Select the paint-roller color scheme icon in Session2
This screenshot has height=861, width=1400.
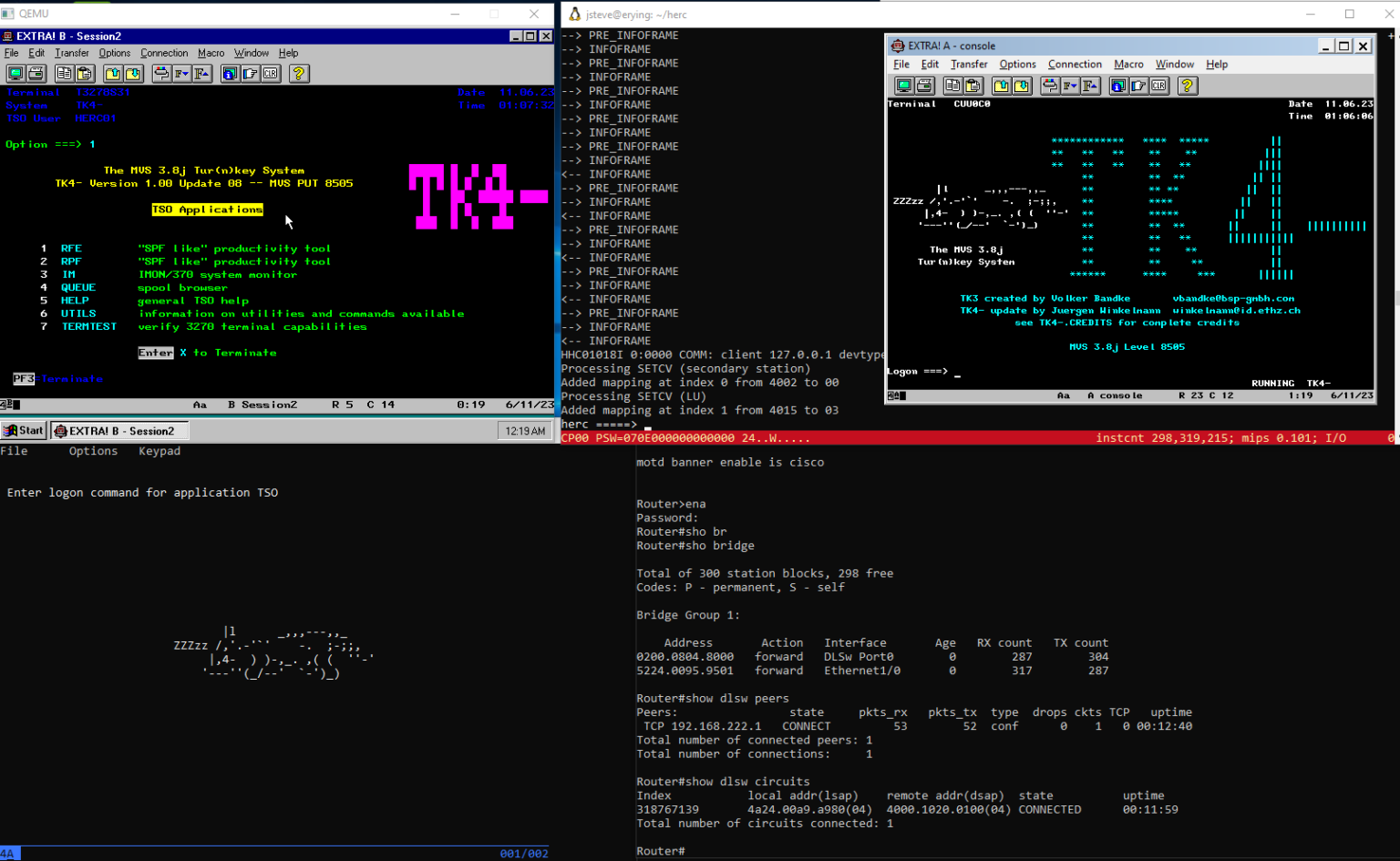point(160,74)
